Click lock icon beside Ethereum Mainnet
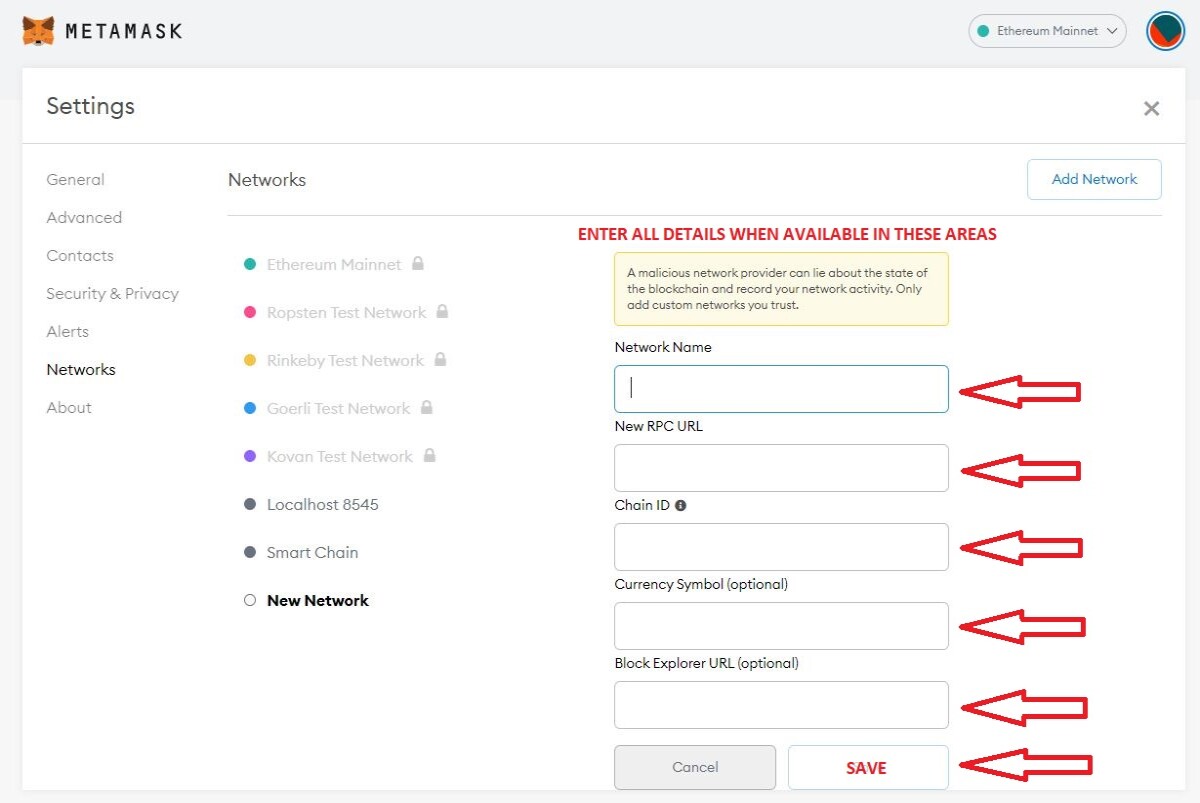1200x803 pixels. coord(418,264)
